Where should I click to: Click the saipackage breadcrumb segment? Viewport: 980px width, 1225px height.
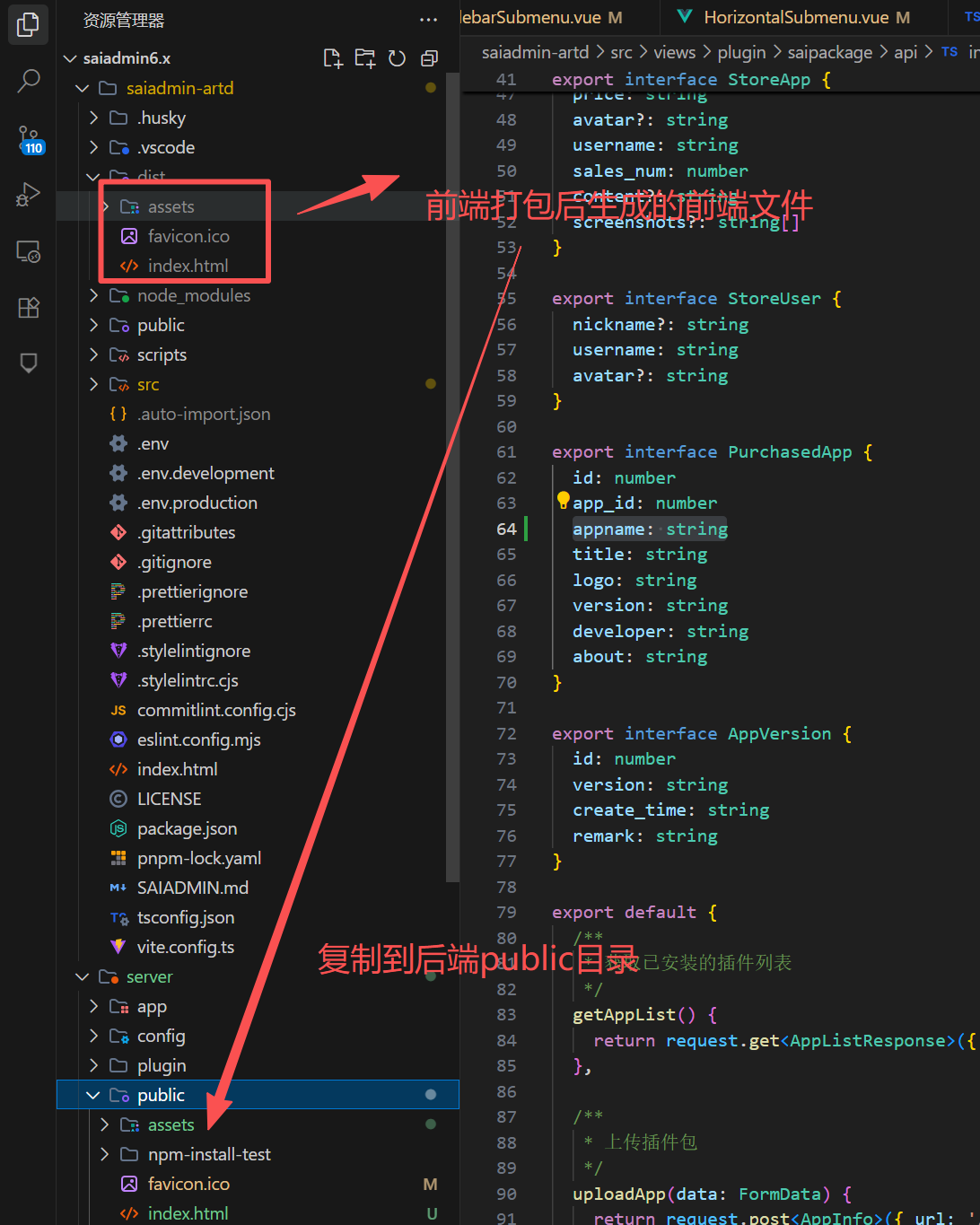click(x=829, y=52)
